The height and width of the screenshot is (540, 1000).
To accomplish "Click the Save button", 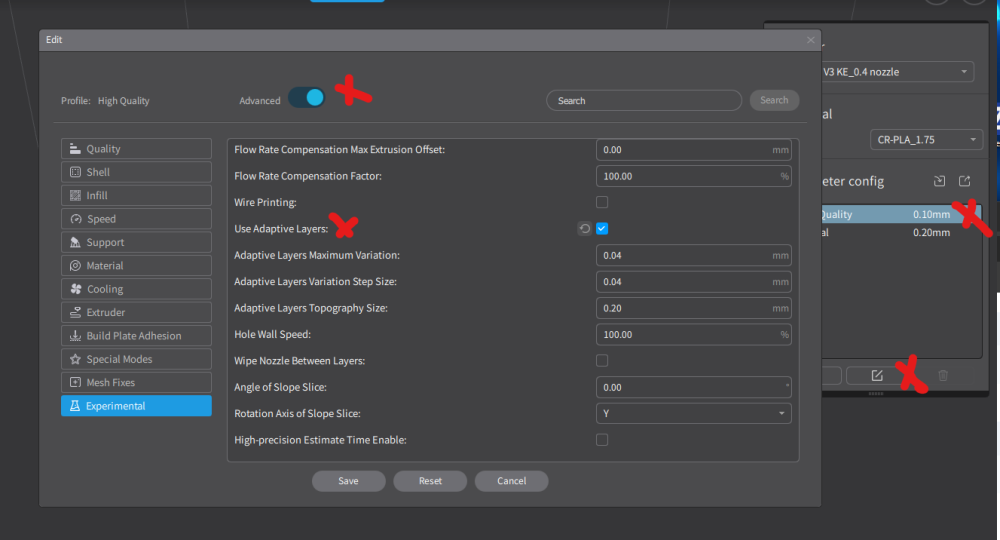I will pyautogui.click(x=348, y=481).
